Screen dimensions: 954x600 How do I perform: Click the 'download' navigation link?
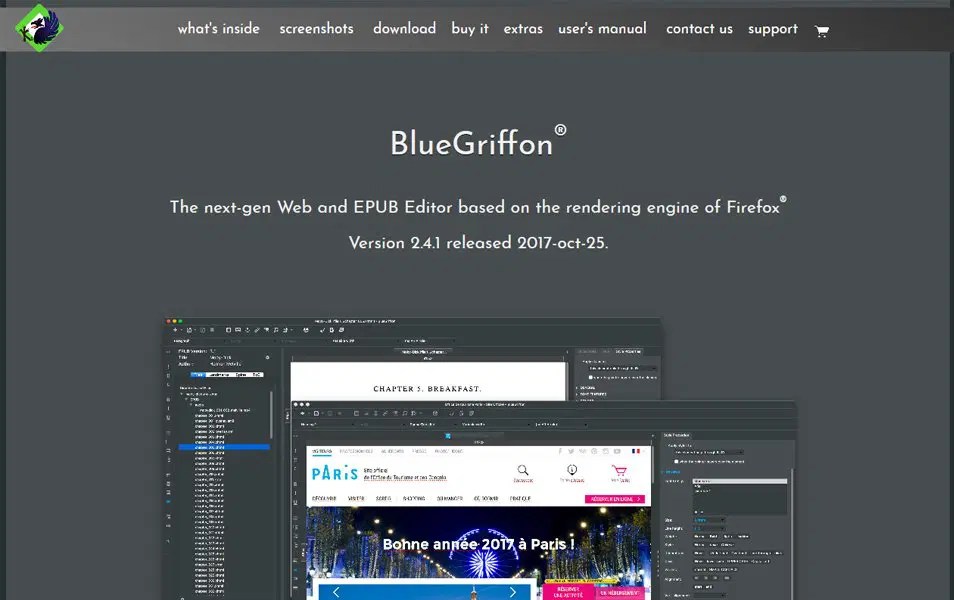404,29
